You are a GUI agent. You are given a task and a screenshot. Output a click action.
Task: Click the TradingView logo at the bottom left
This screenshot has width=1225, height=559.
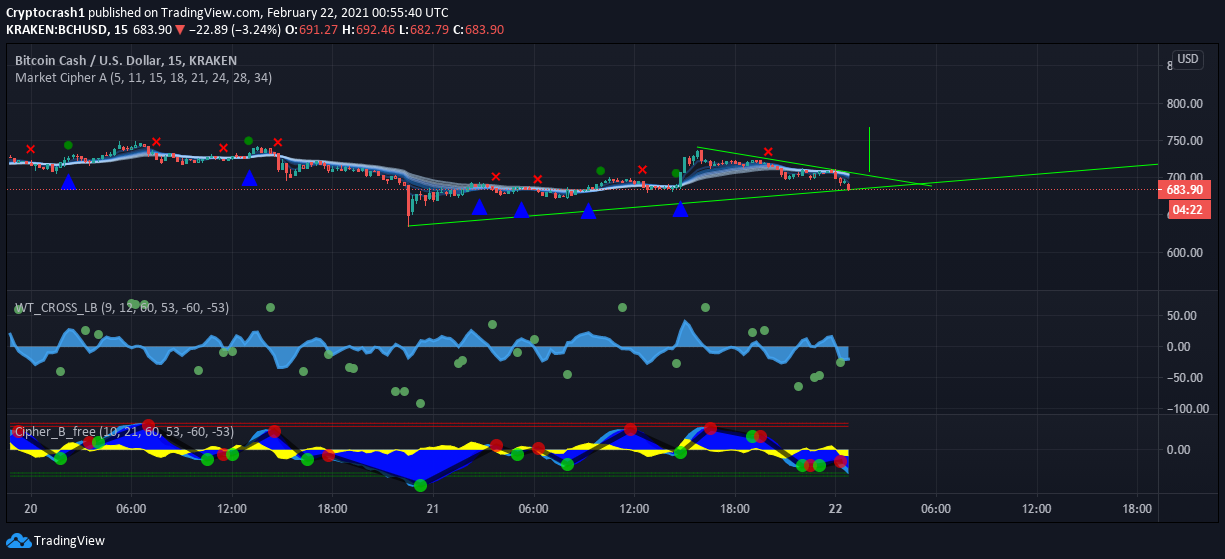click(56, 541)
